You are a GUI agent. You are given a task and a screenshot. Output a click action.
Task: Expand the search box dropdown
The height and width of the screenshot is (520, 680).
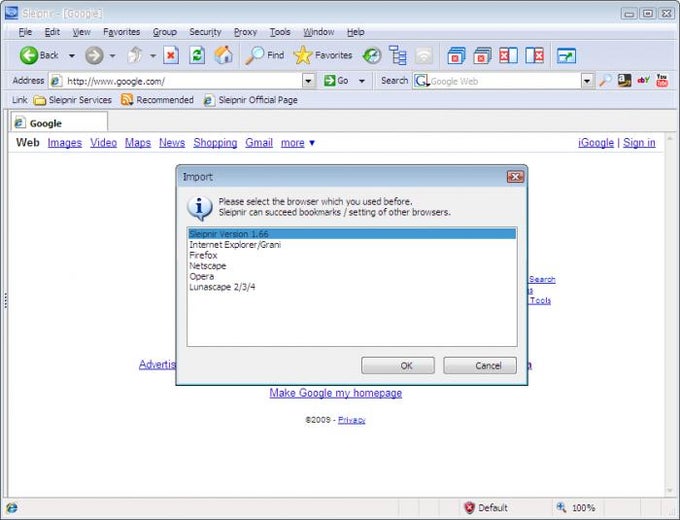587,81
